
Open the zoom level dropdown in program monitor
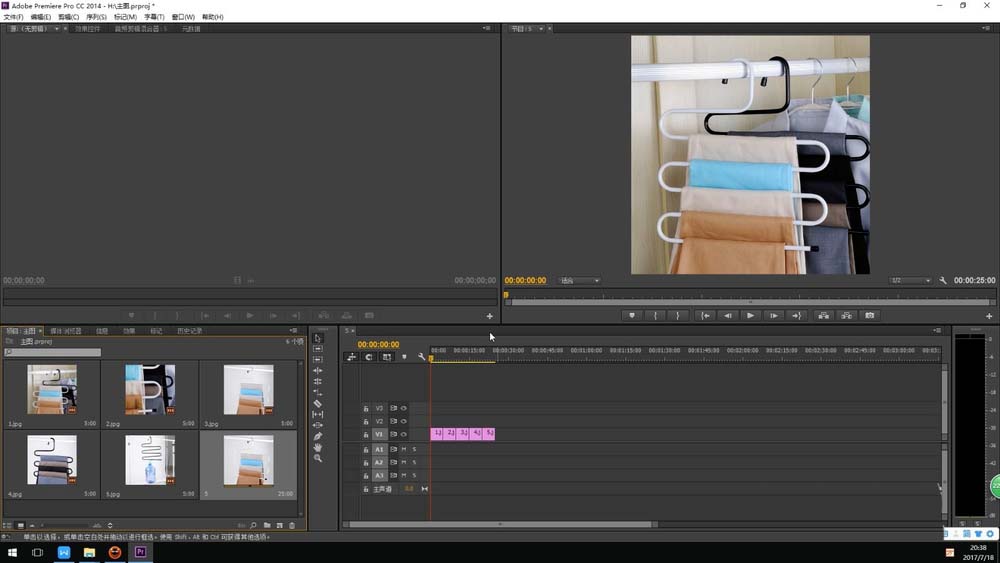coord(580,281)
